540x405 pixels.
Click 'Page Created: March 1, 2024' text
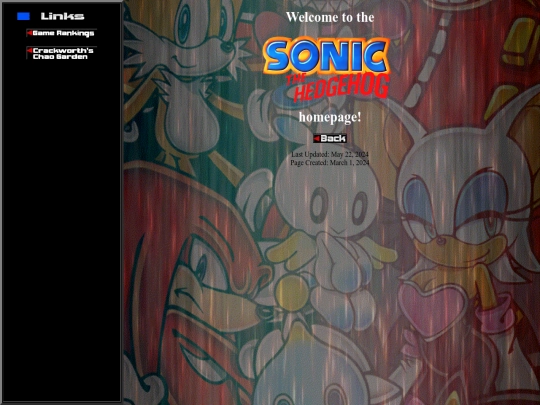click(x=330, y=163)
